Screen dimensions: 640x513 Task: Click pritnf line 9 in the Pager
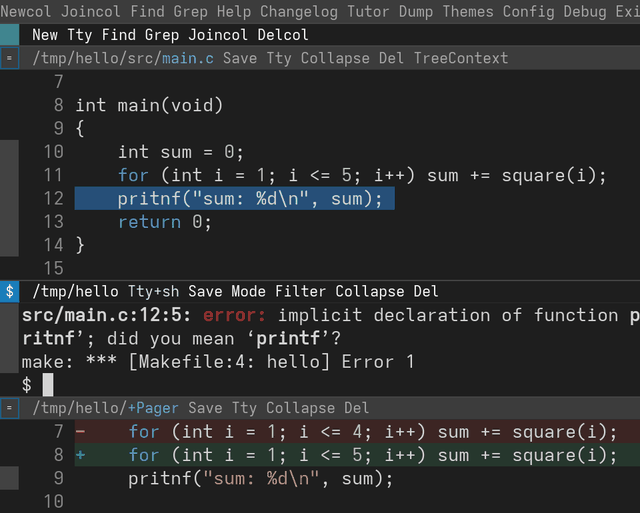260,478
